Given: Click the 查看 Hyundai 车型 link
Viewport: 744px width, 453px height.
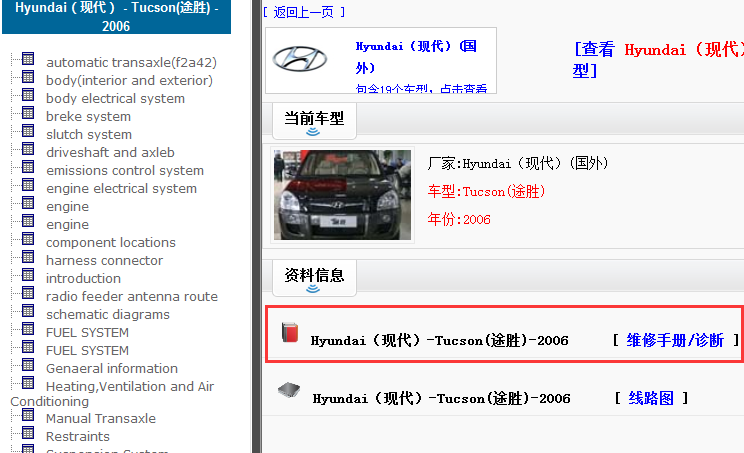Looking at the screenshot, I should [x=658, y=60].
